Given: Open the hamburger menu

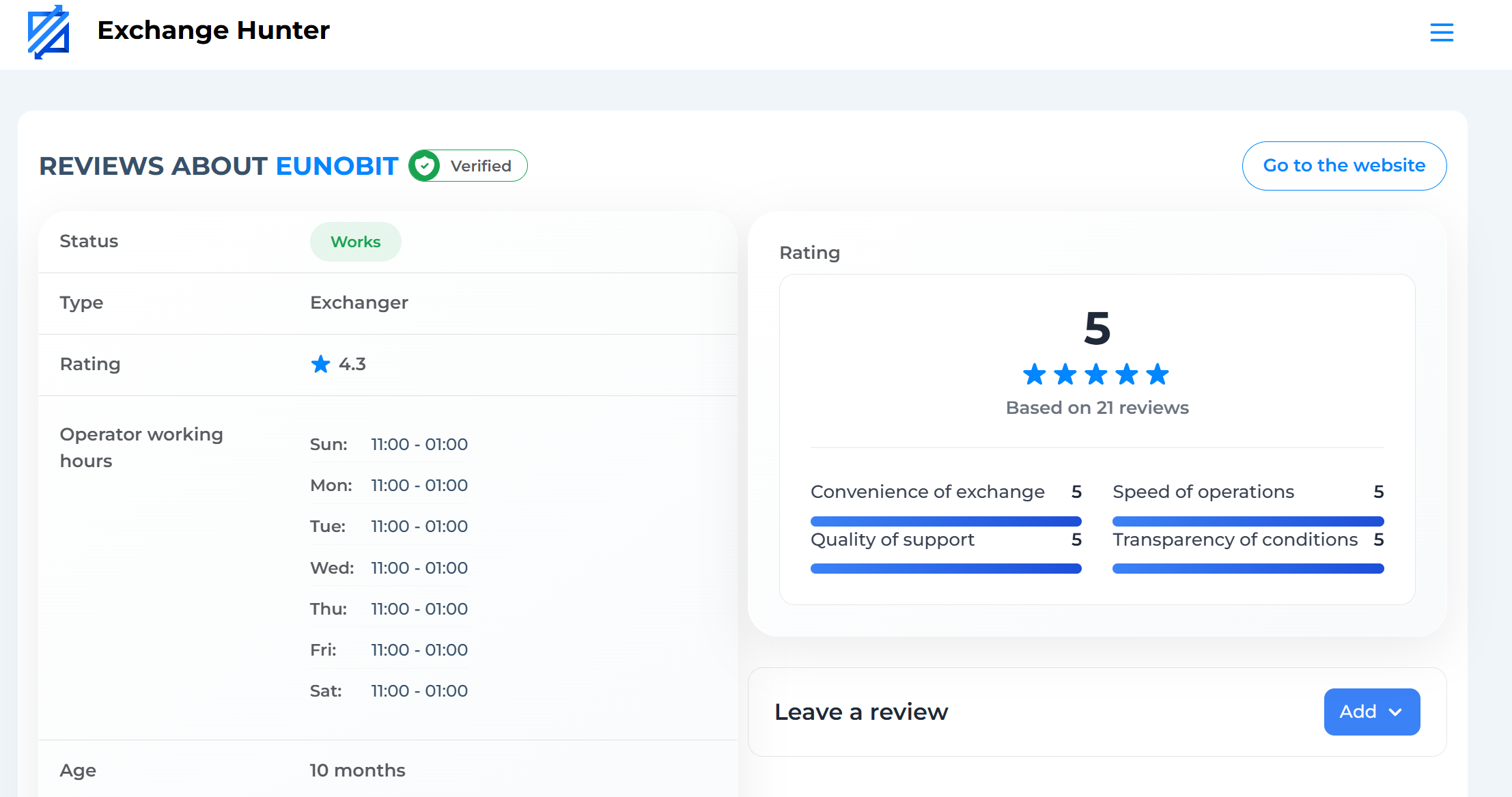Looking at the screenshot, I should click(x=1442, y=32).
